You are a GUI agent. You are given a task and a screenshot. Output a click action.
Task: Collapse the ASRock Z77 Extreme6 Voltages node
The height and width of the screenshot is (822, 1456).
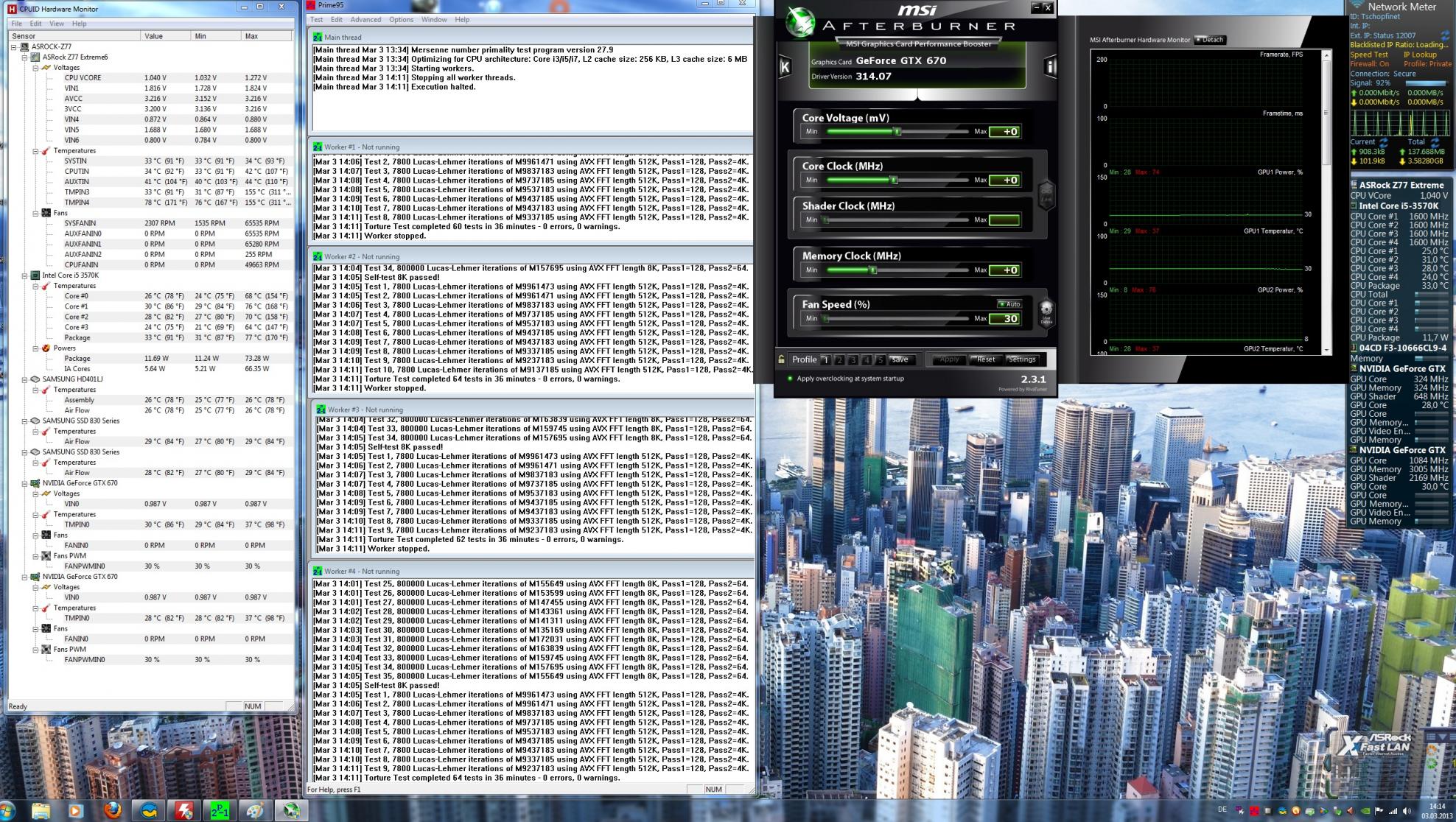35,68
